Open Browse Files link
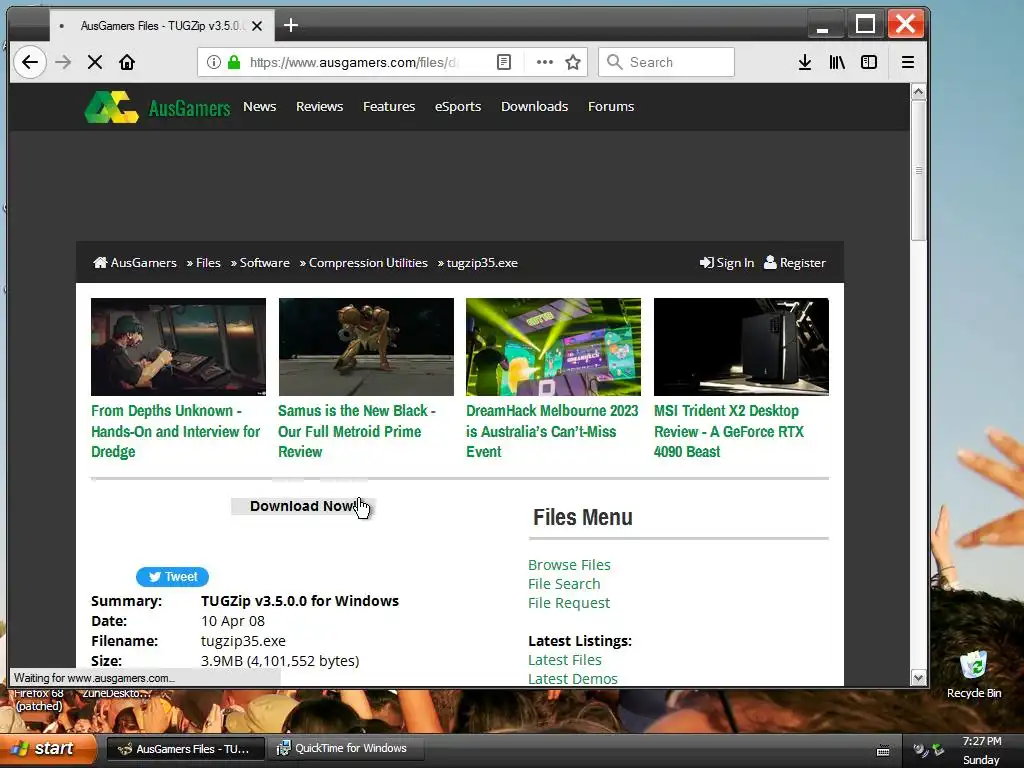Viewport: 1024px width, 768px height. coord(569,565)
